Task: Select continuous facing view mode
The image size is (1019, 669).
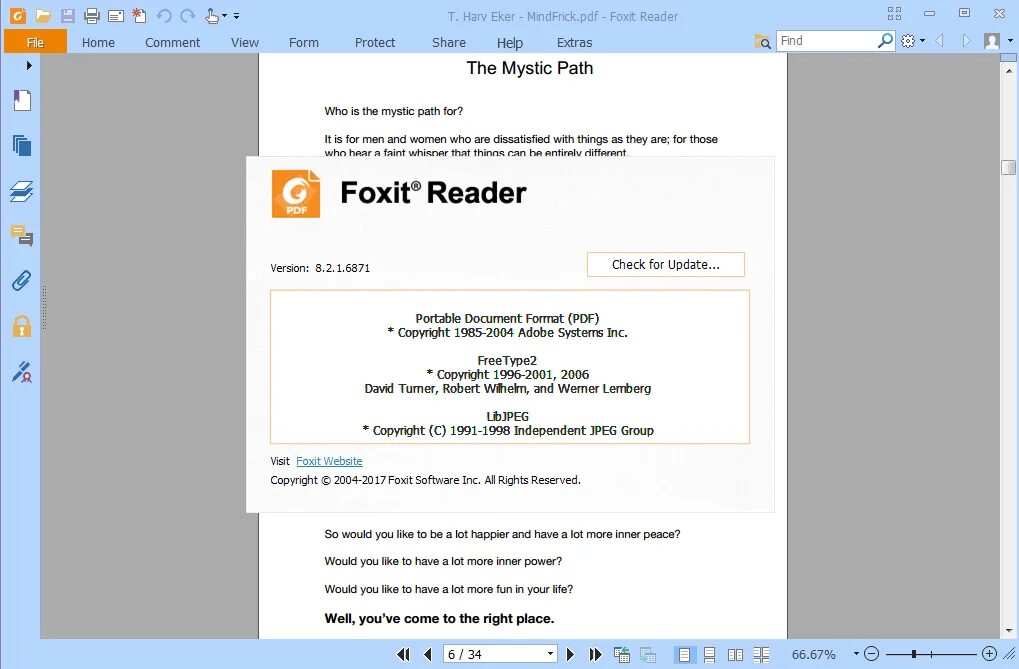Action: pos(762,655)
